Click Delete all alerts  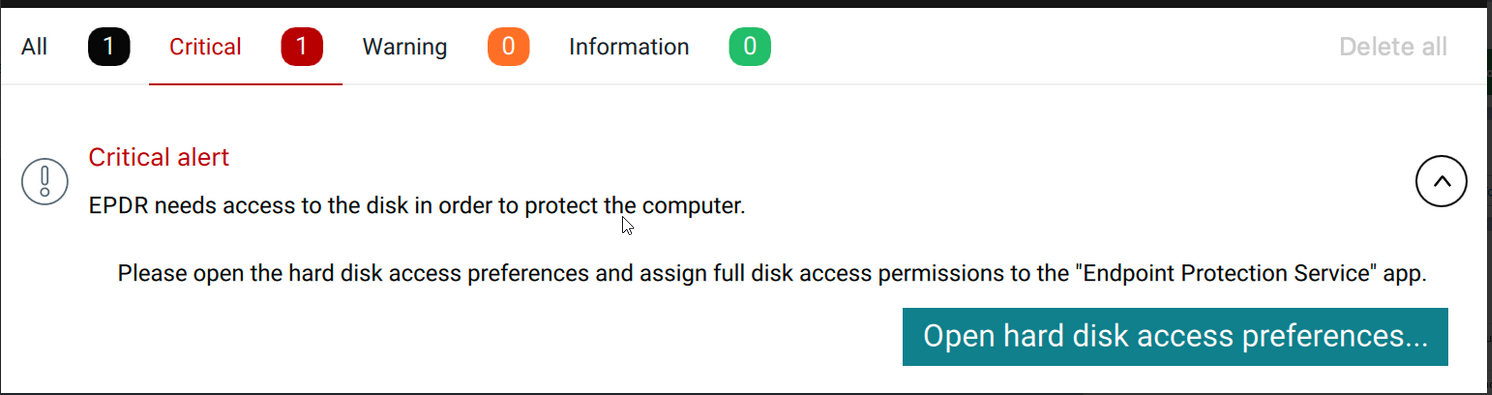click(1393, 47)
